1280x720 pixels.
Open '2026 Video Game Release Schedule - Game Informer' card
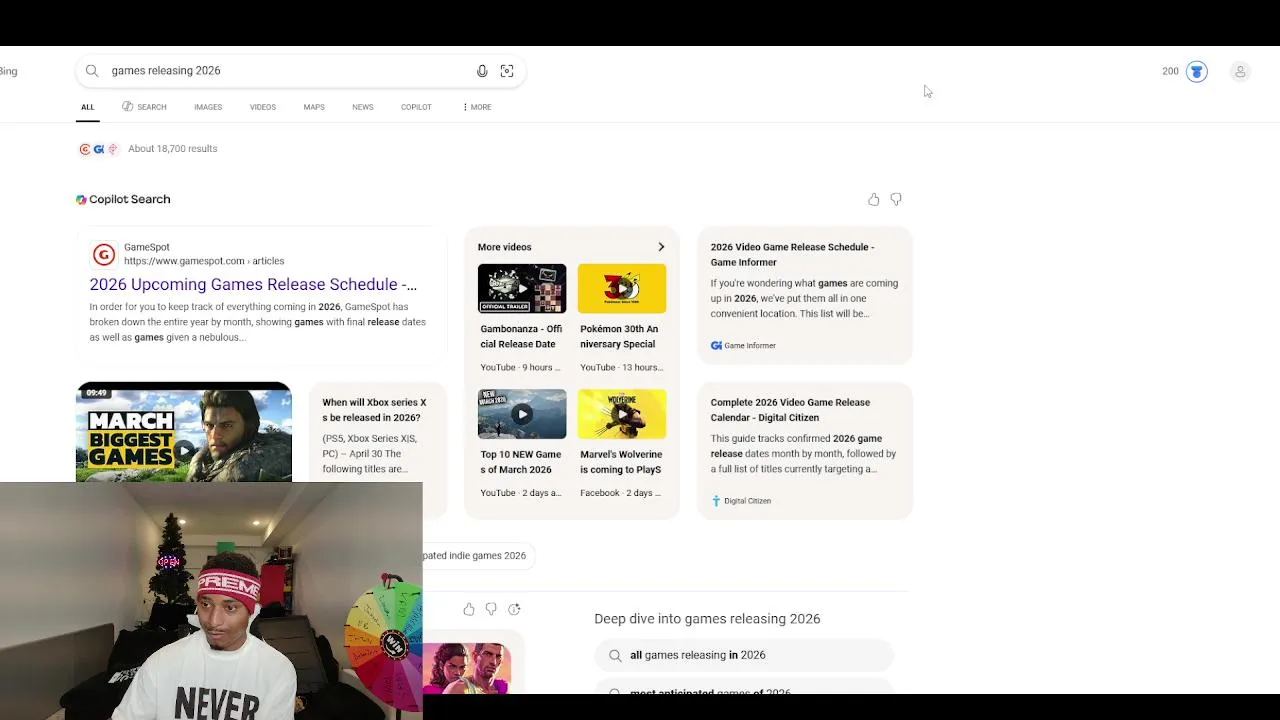805,296
